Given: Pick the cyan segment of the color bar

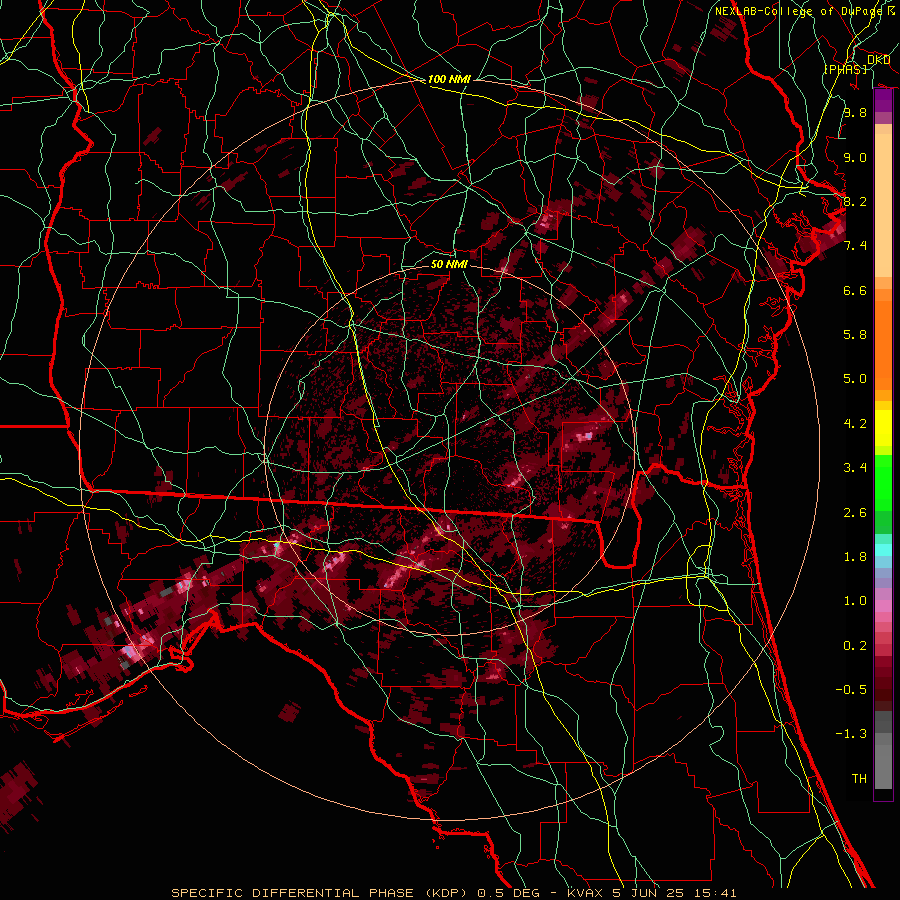Looking at the screenshot, I should point(883,550).
